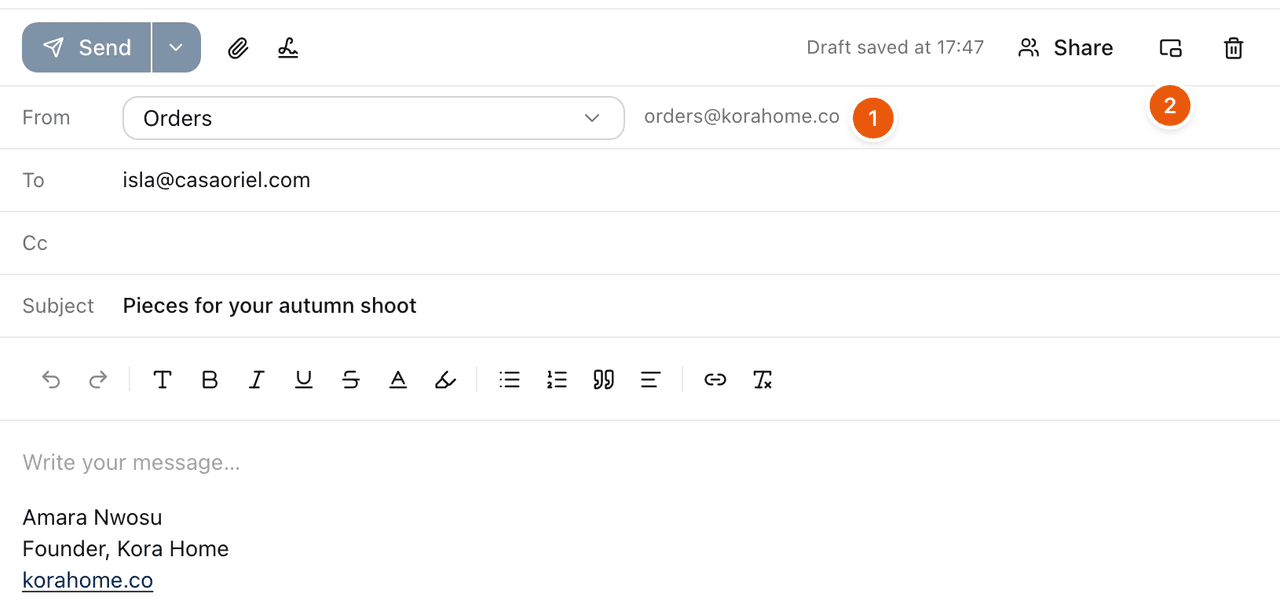The image size is (1280, 613).
Task: Insert a block quote
Action: (604, 380)
